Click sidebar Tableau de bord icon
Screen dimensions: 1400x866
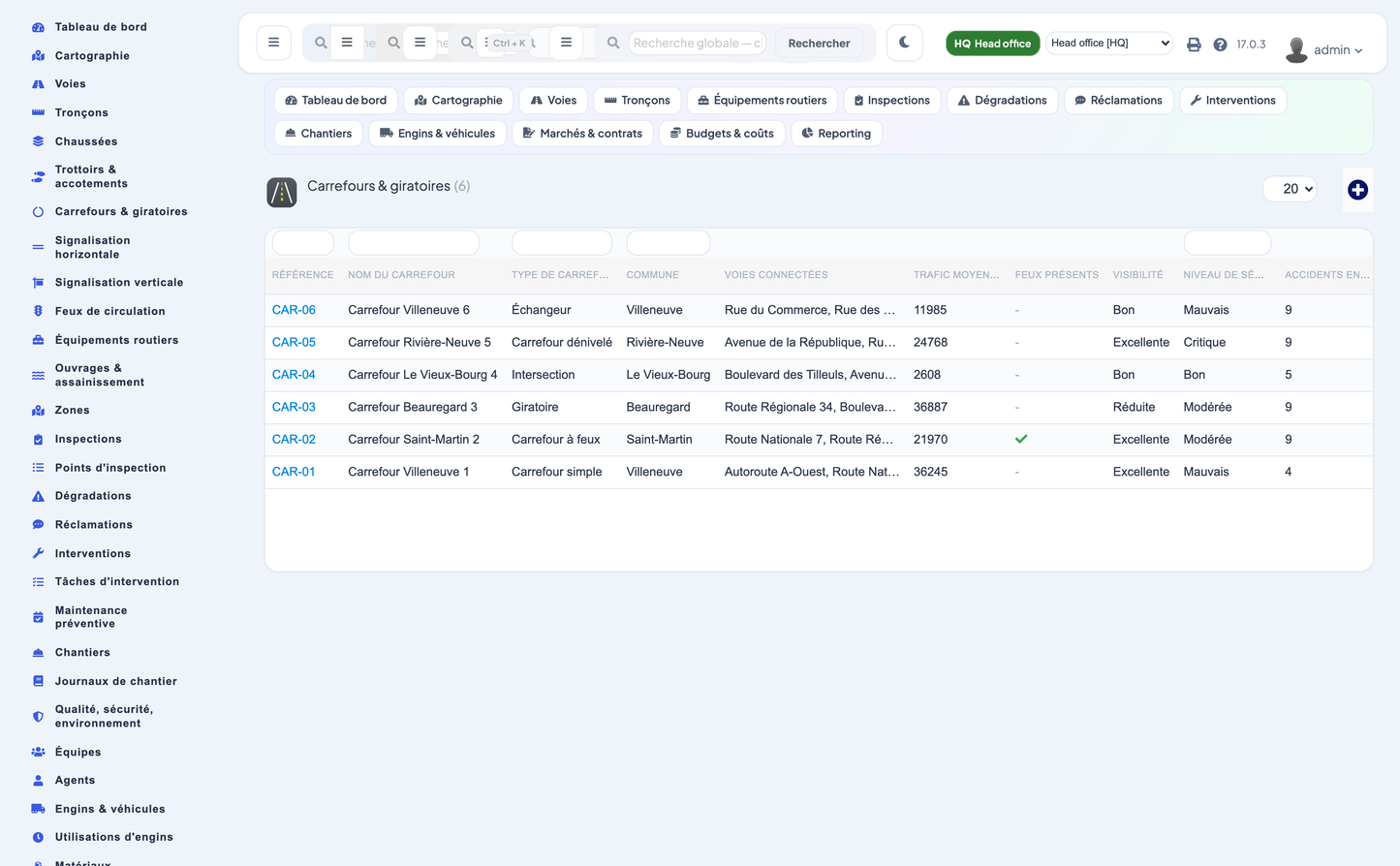(x=38, y=27)
